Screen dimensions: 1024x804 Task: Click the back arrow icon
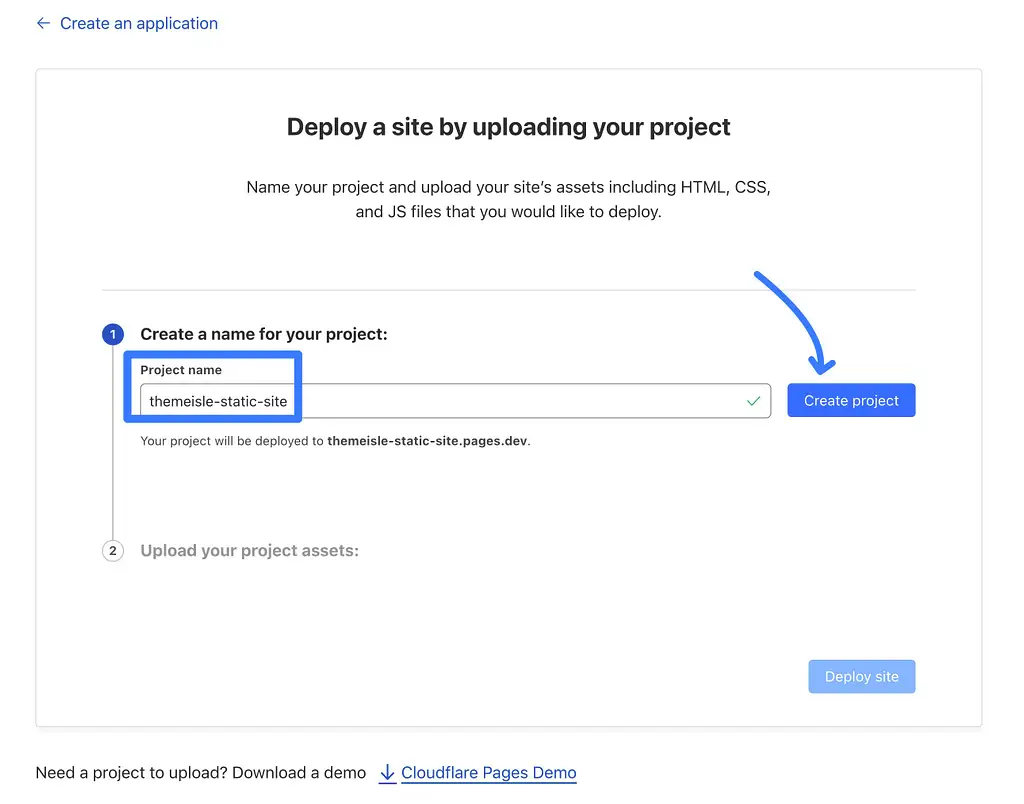coord(42,23)
